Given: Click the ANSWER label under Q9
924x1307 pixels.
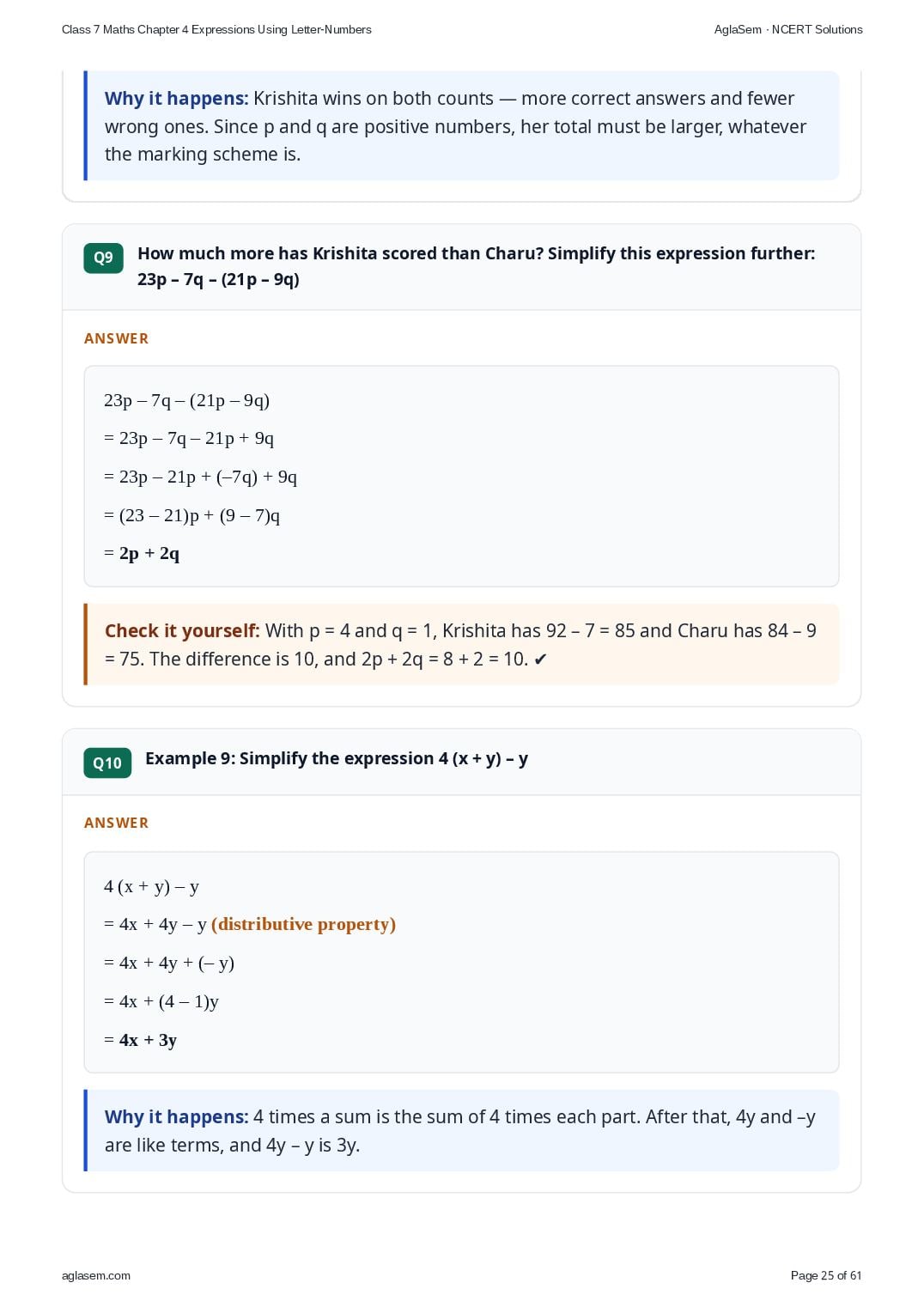Looking at the screenshot, I should [117, 338].
